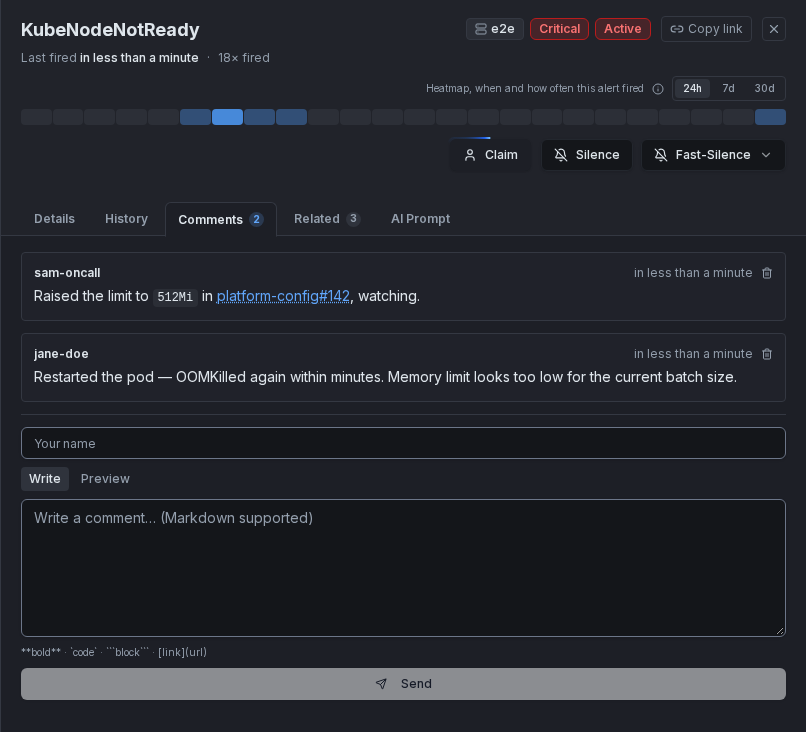This screenshot has width=806, height=732.
Task: Delete sam-oncall's comment with trash icon
Action: click(x=766, y=273)
